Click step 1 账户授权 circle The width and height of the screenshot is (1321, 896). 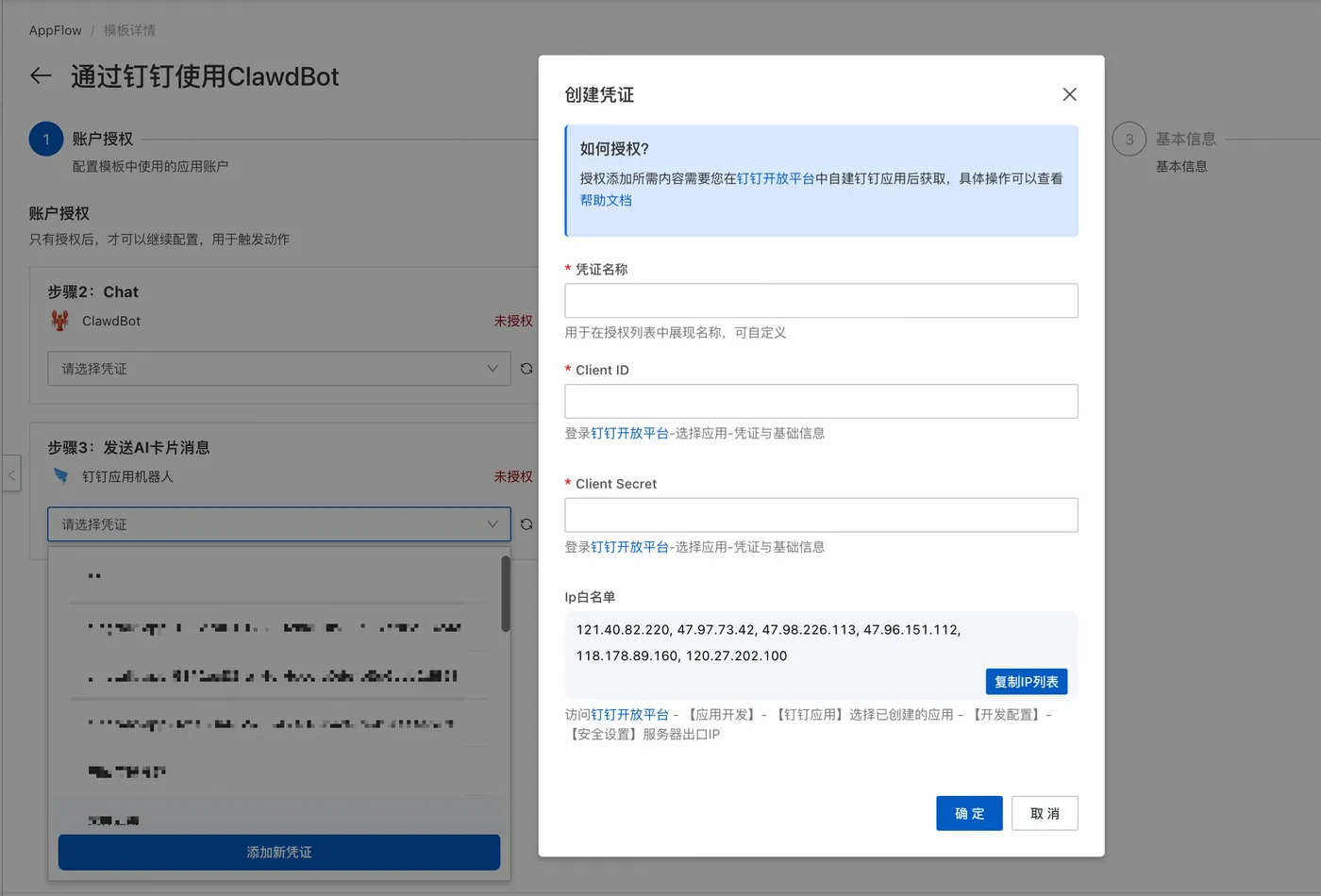46,139
